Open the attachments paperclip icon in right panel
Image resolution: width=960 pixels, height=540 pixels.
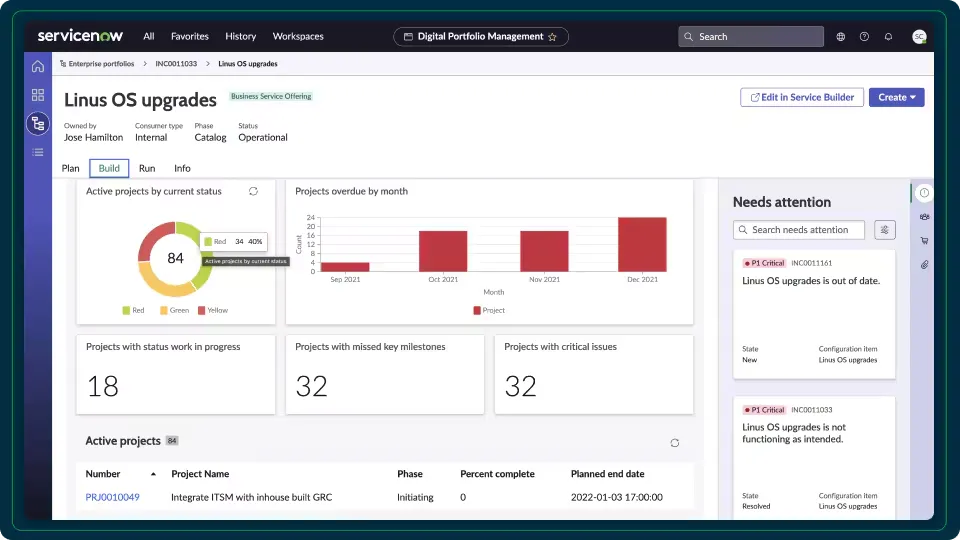tap(924, 265)
